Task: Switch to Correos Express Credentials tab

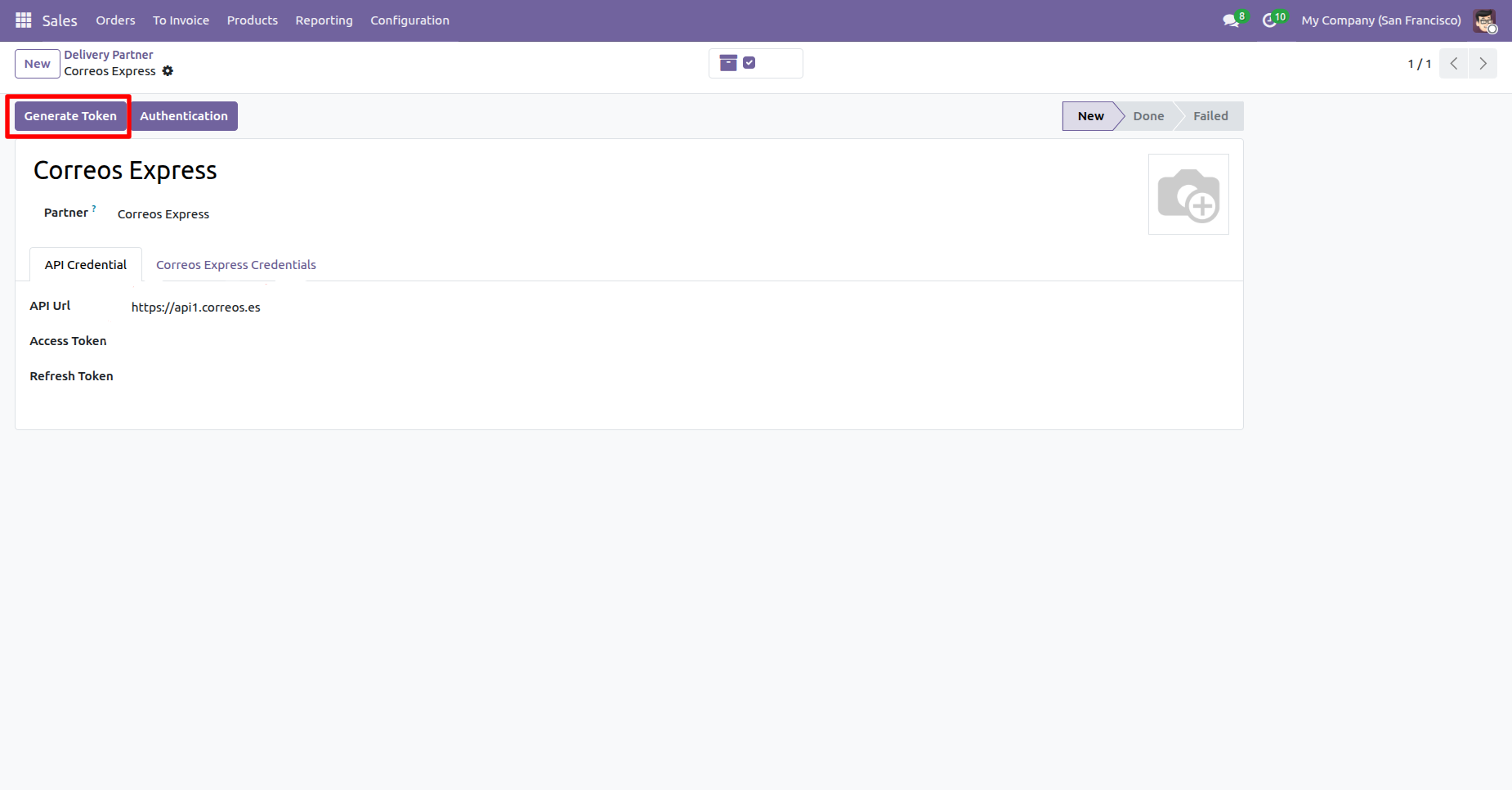Action: click(x=236, y=265)
